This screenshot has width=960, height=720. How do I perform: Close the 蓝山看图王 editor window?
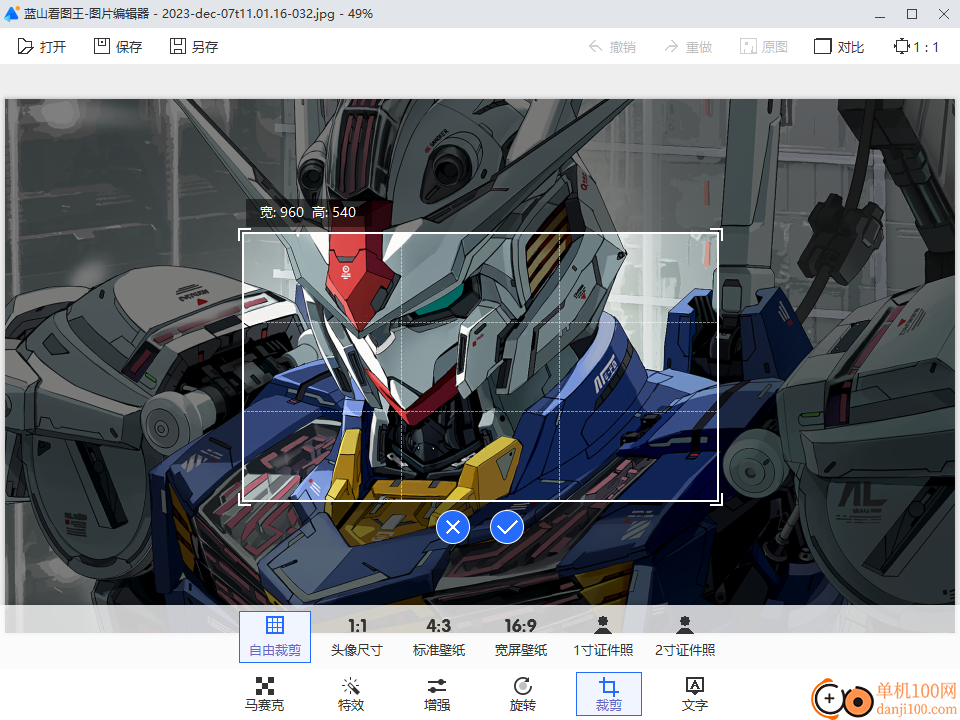pos(943,14)
